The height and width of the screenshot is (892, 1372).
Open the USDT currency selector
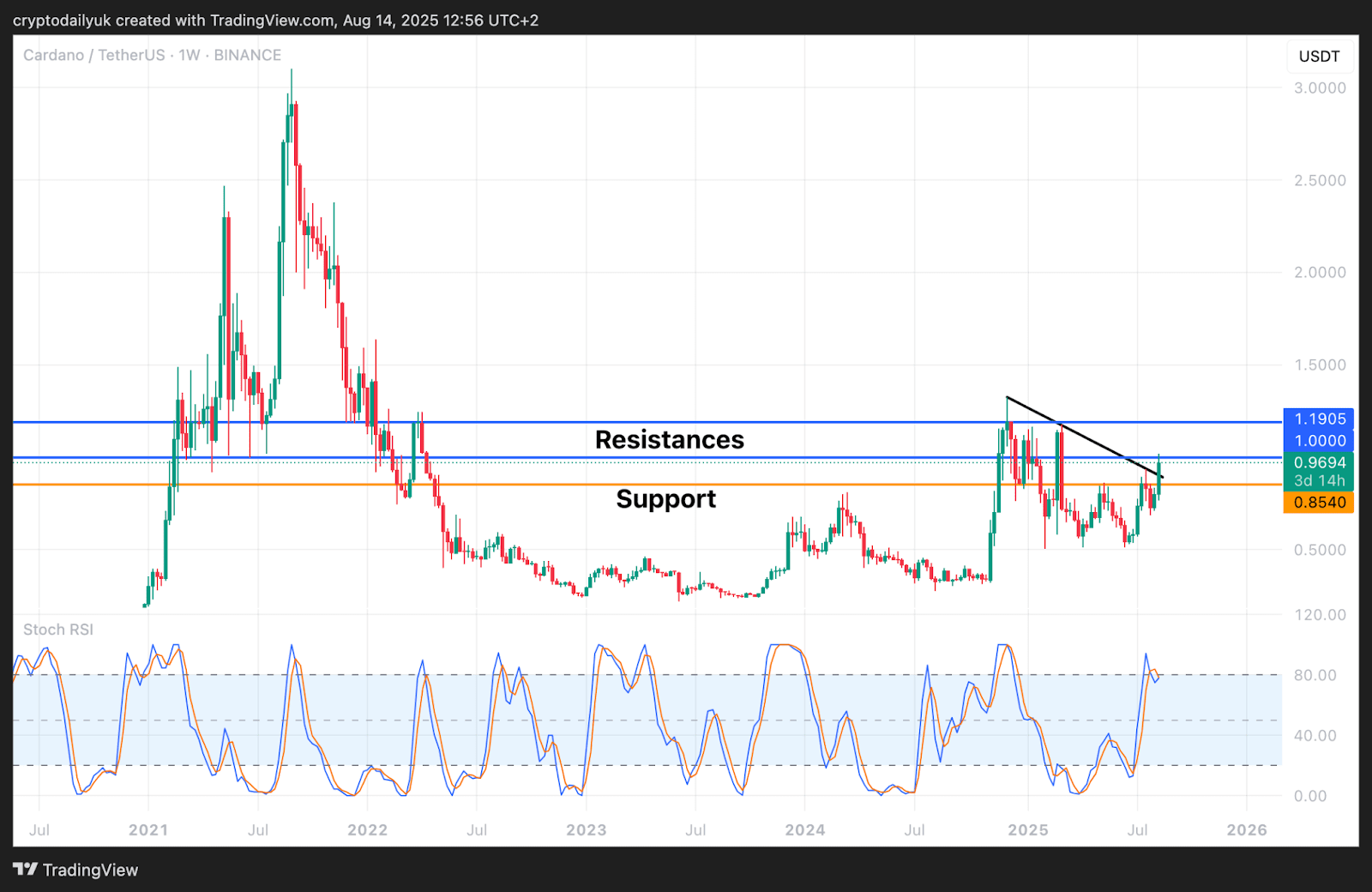coord(1319,57)
